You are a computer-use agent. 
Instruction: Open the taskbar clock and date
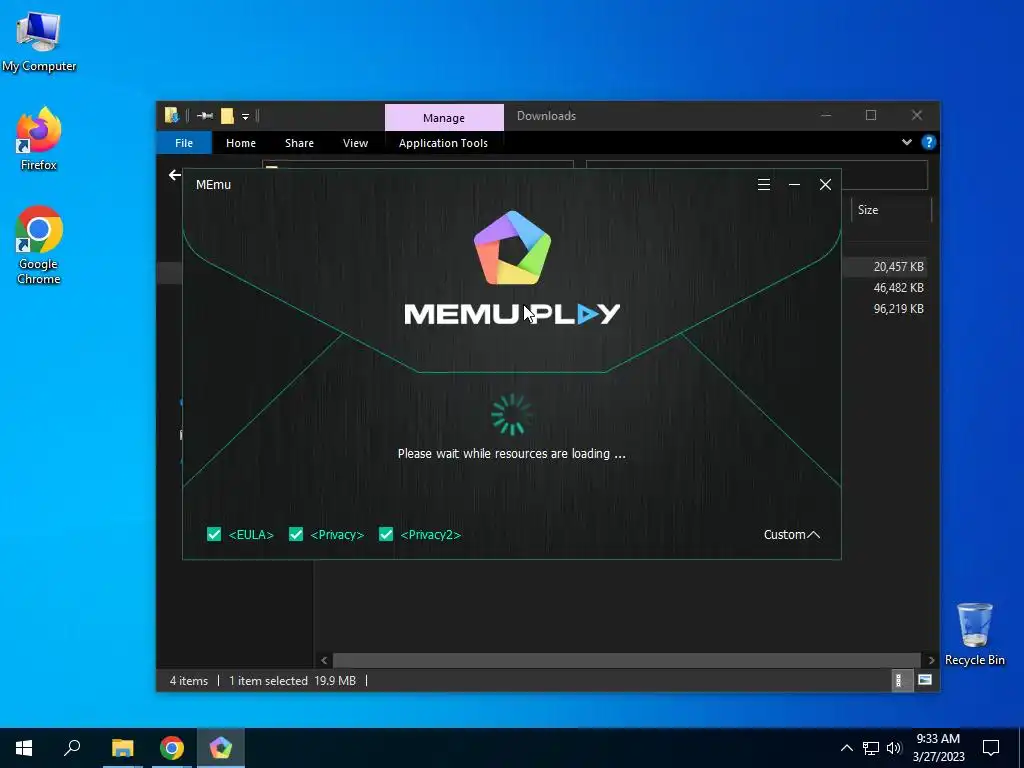[938, 748]
